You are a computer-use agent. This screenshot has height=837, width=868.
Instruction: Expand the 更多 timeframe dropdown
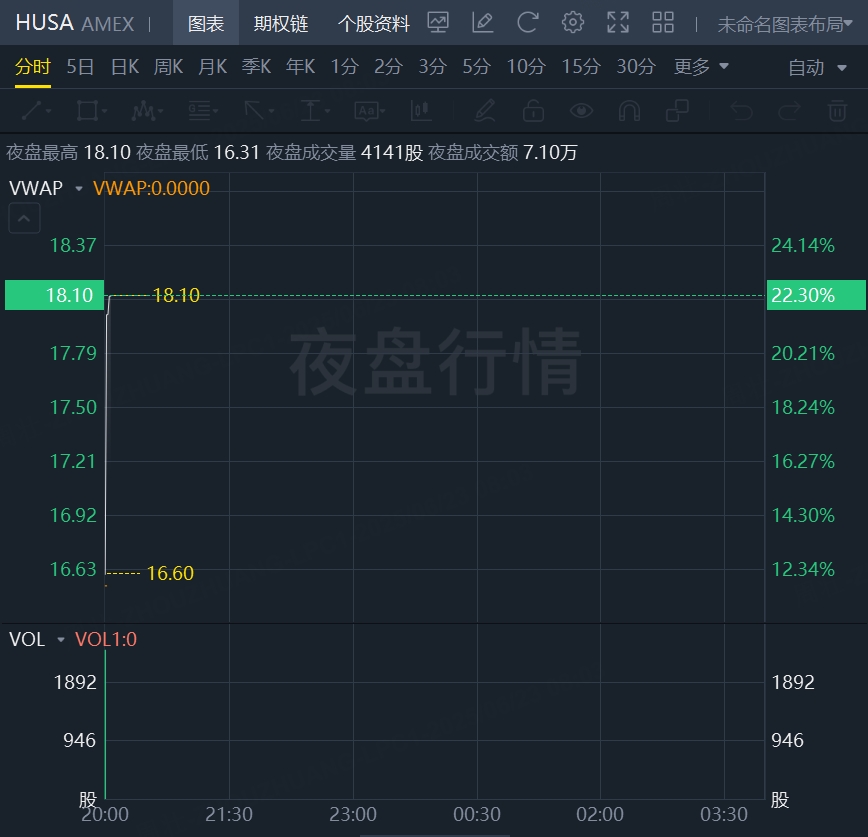tap(701, 67)
